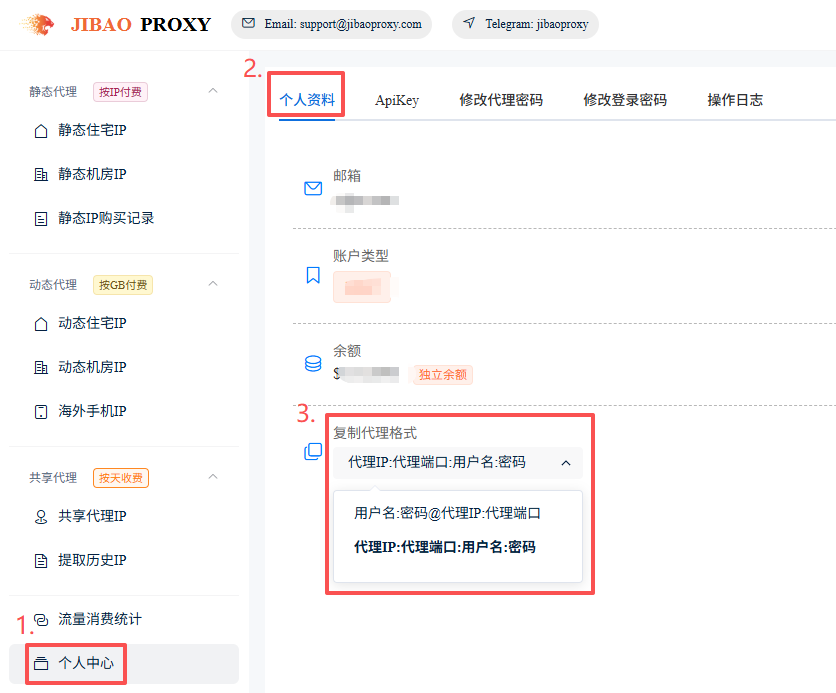This screenshot has width=836, height=693.
Task: Go to the 操作日志 tab
Action: [x=735, y=100]
